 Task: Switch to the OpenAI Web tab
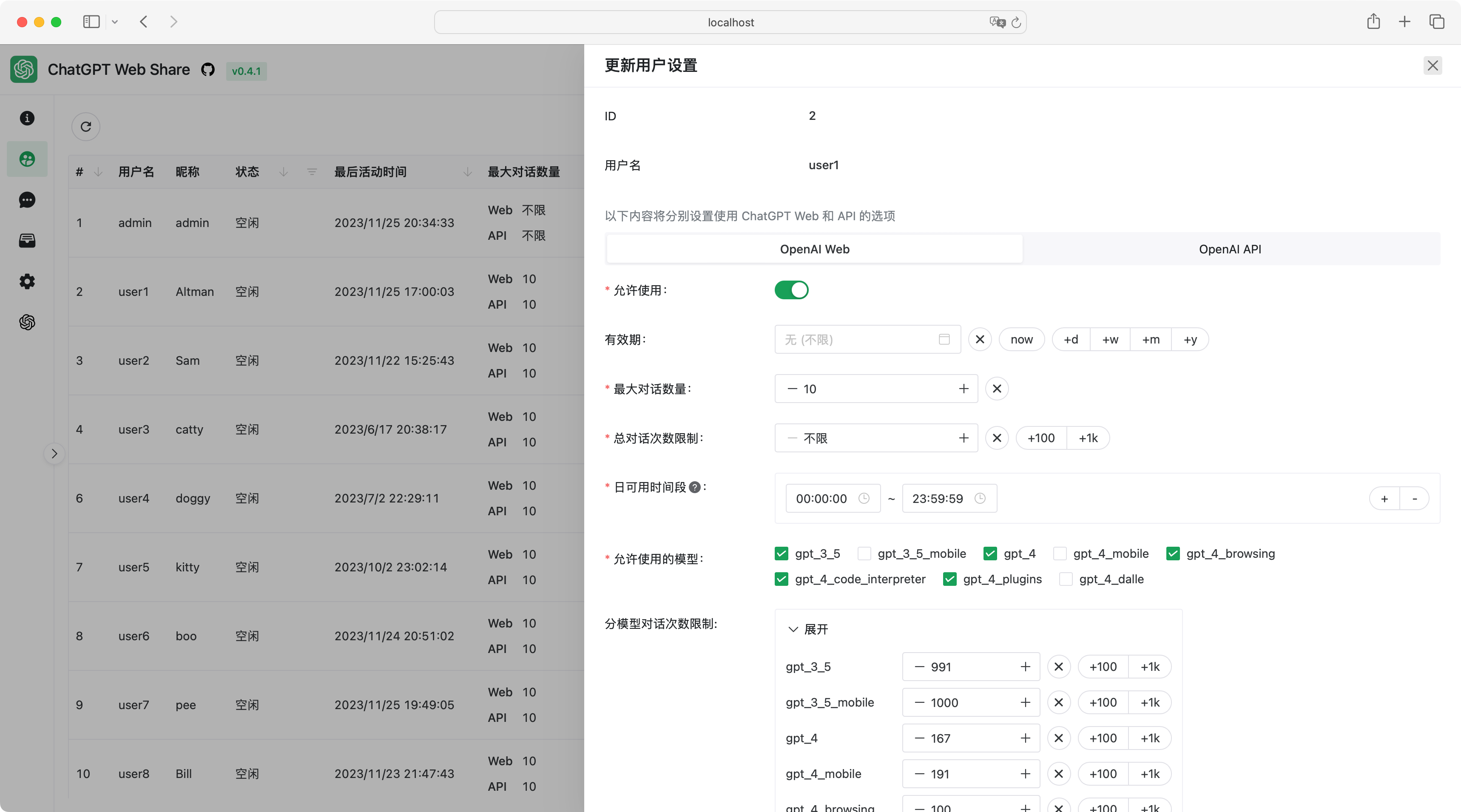point(814,249)
